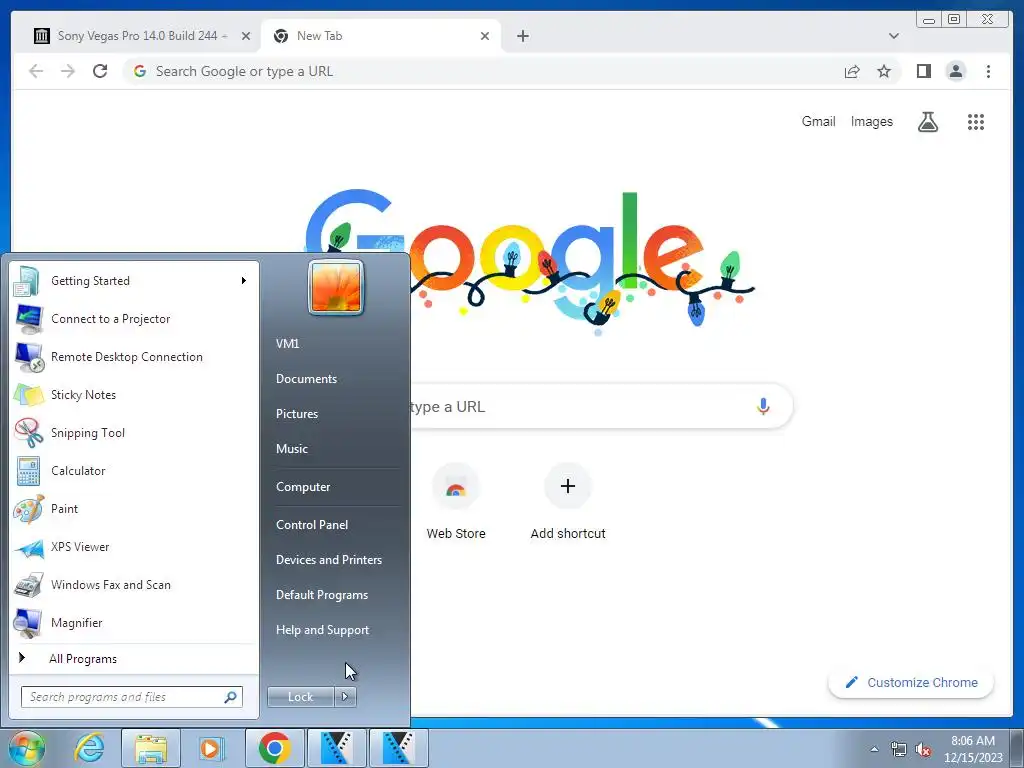Click the Gmail link
The image size is (1024, 768).
click(x=818, y=121)
